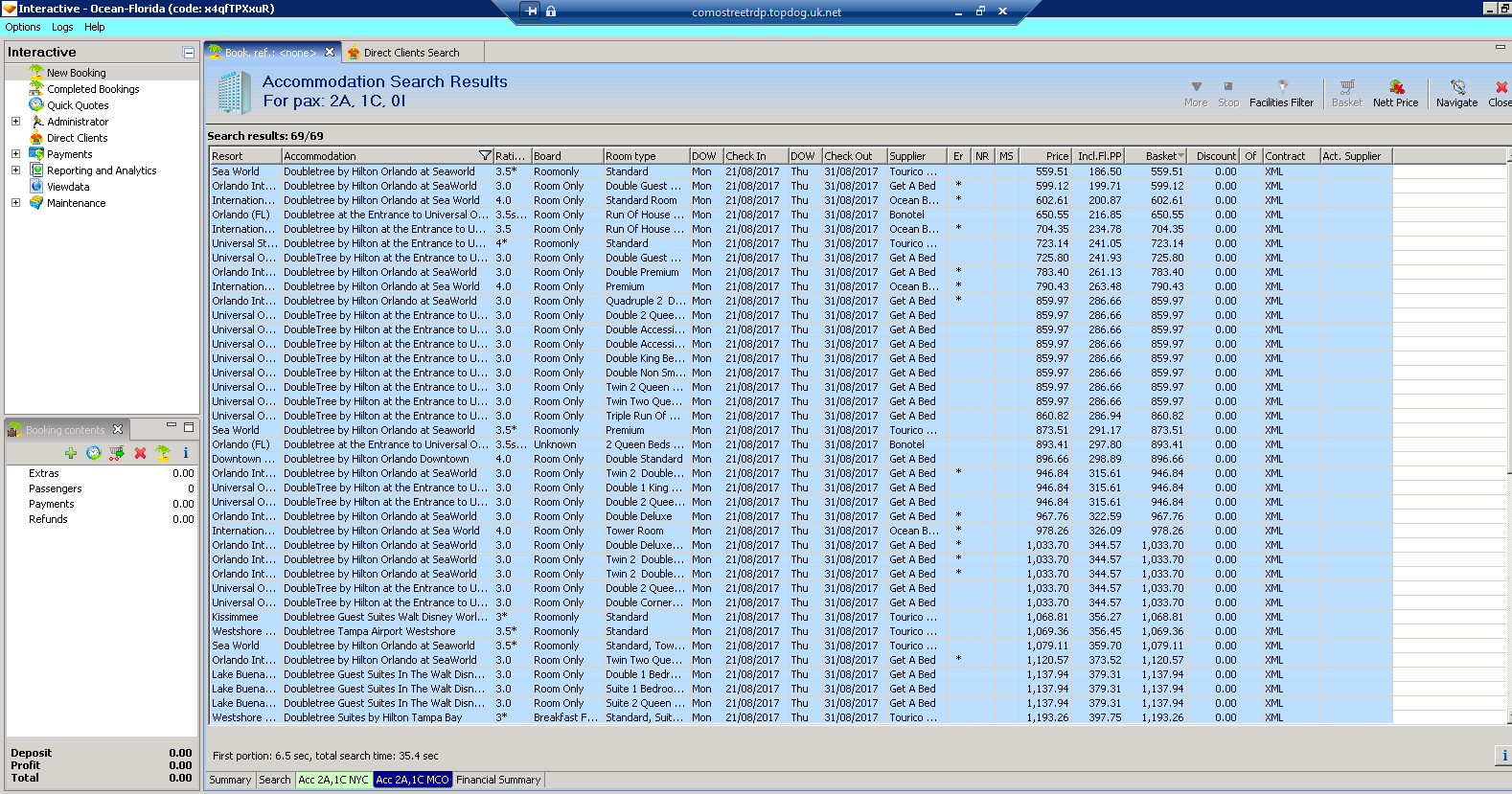Sort by the Discount column header
This screenshot has height=794, width=1512.
[1215, 155]
